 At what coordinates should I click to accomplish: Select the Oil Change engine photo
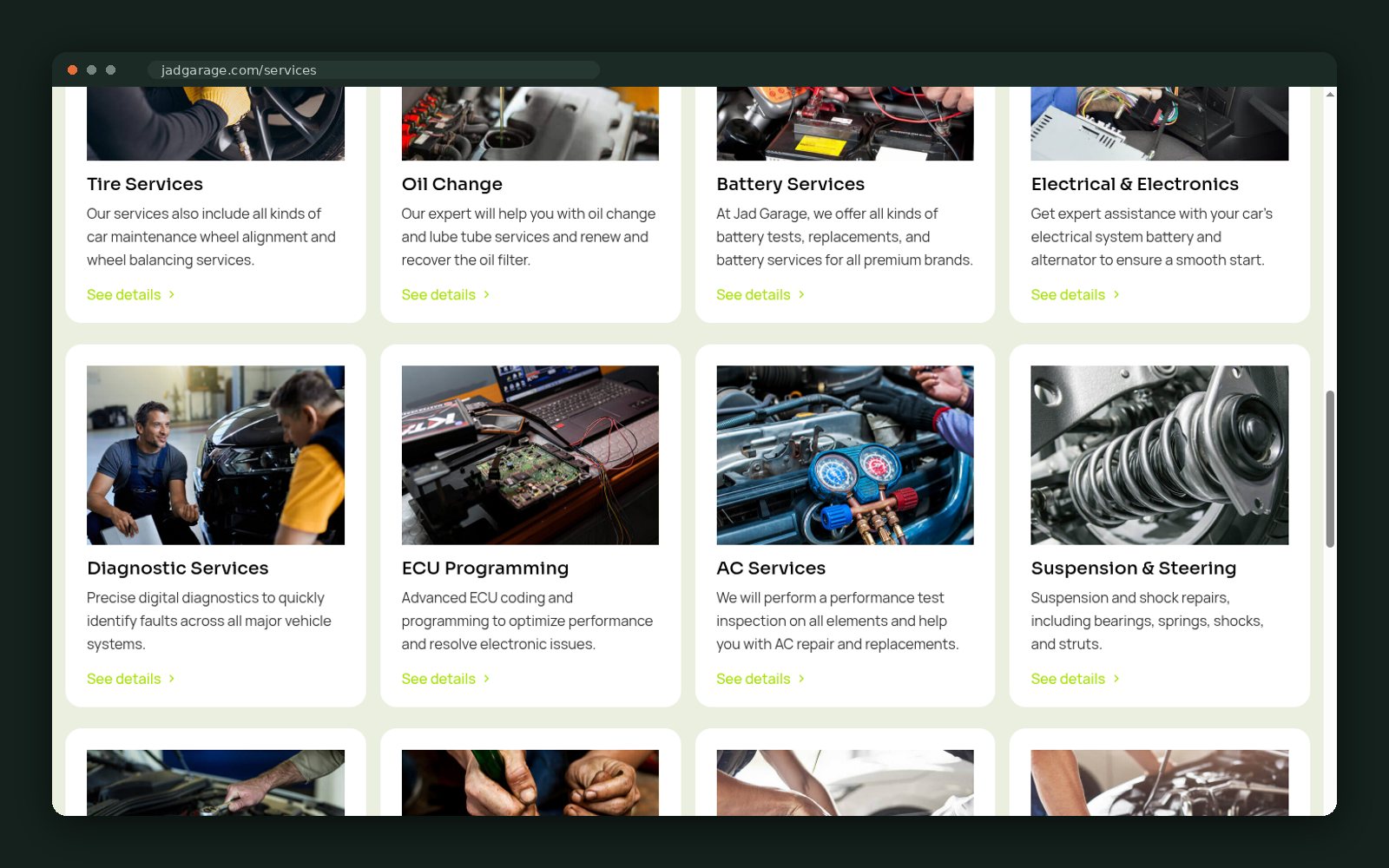(530, 123)
